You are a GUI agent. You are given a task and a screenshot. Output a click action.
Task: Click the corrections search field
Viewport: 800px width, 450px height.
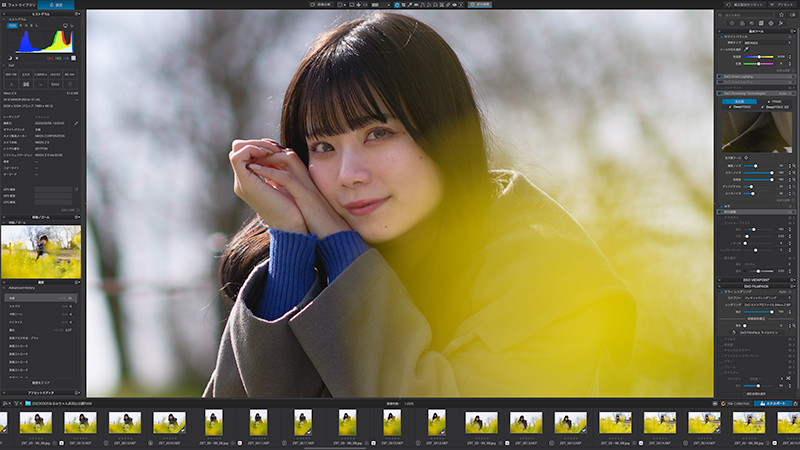pyautogui.click(x=747, y=15)
